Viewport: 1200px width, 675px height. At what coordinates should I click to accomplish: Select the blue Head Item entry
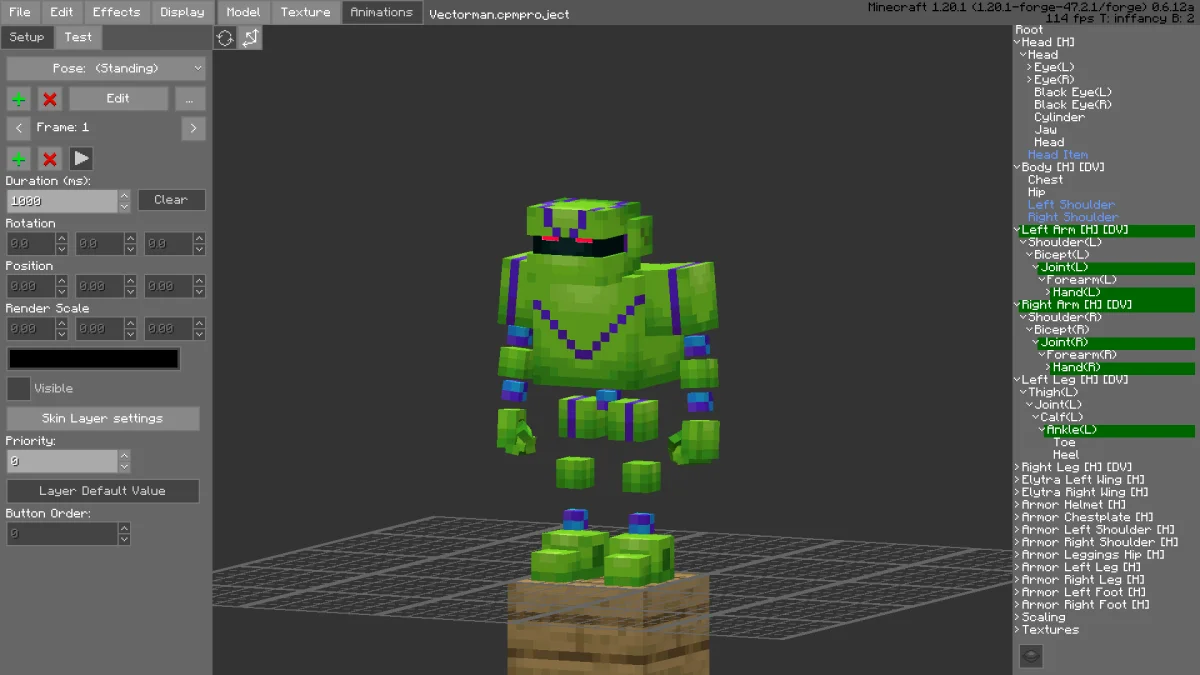click(x=1057, y=155)
